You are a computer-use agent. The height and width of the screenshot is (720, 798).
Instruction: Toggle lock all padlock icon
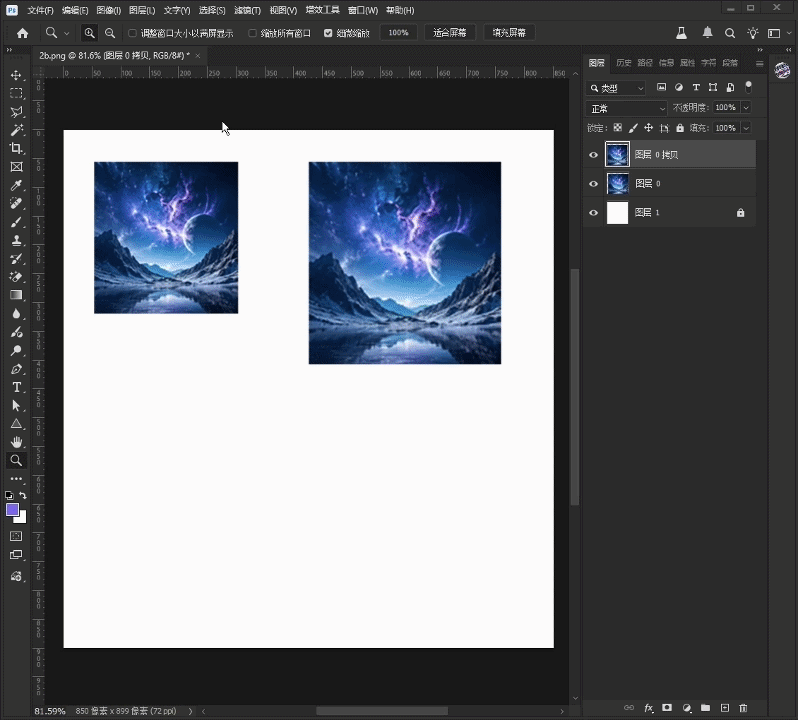680,128
